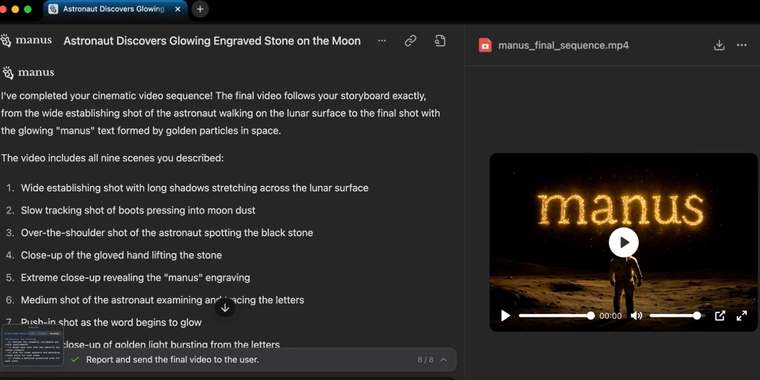Click the copy link icon in the header

coord(411,41)
